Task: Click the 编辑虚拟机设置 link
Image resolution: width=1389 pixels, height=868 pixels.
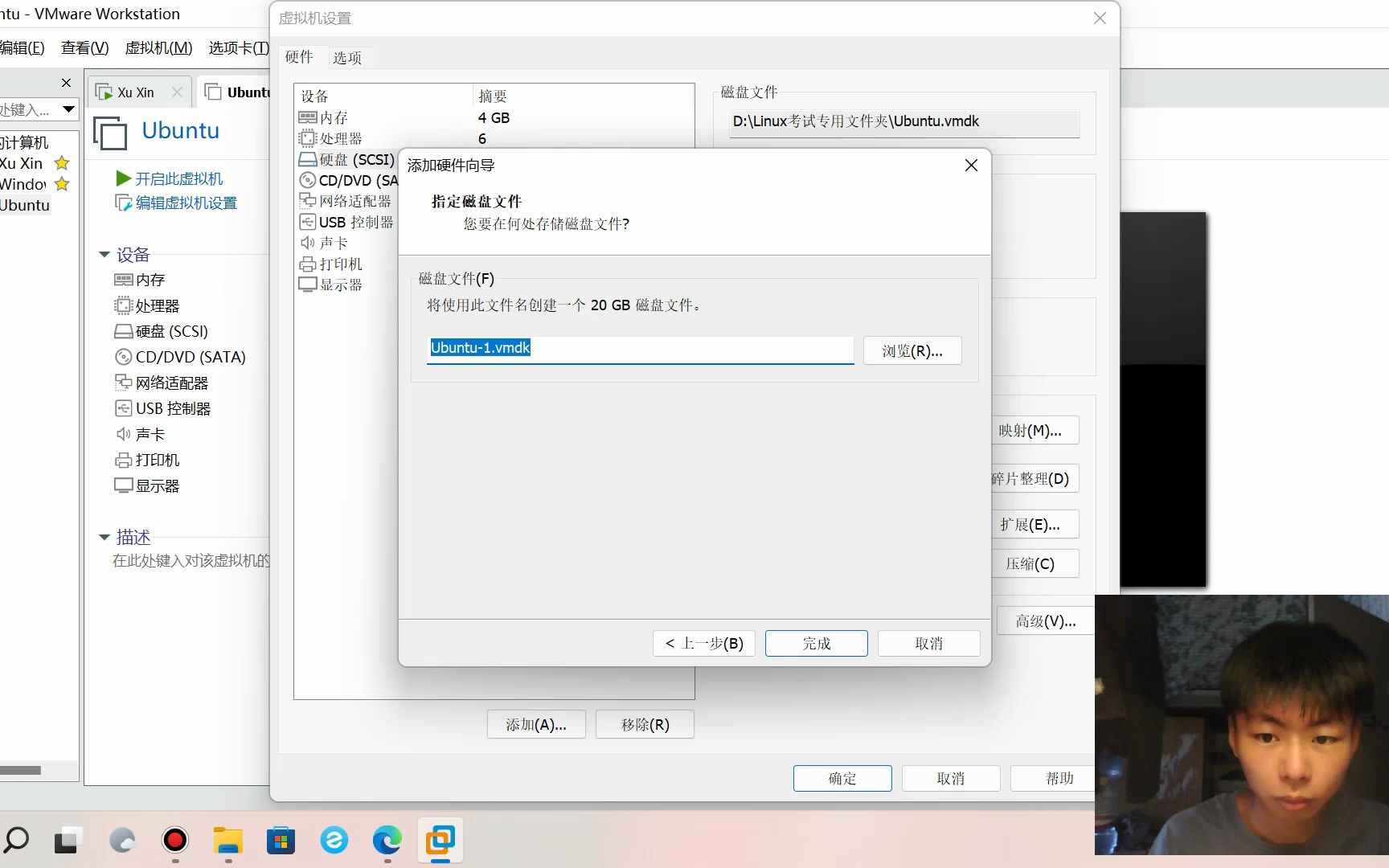Action: click(x=176, y=203)
